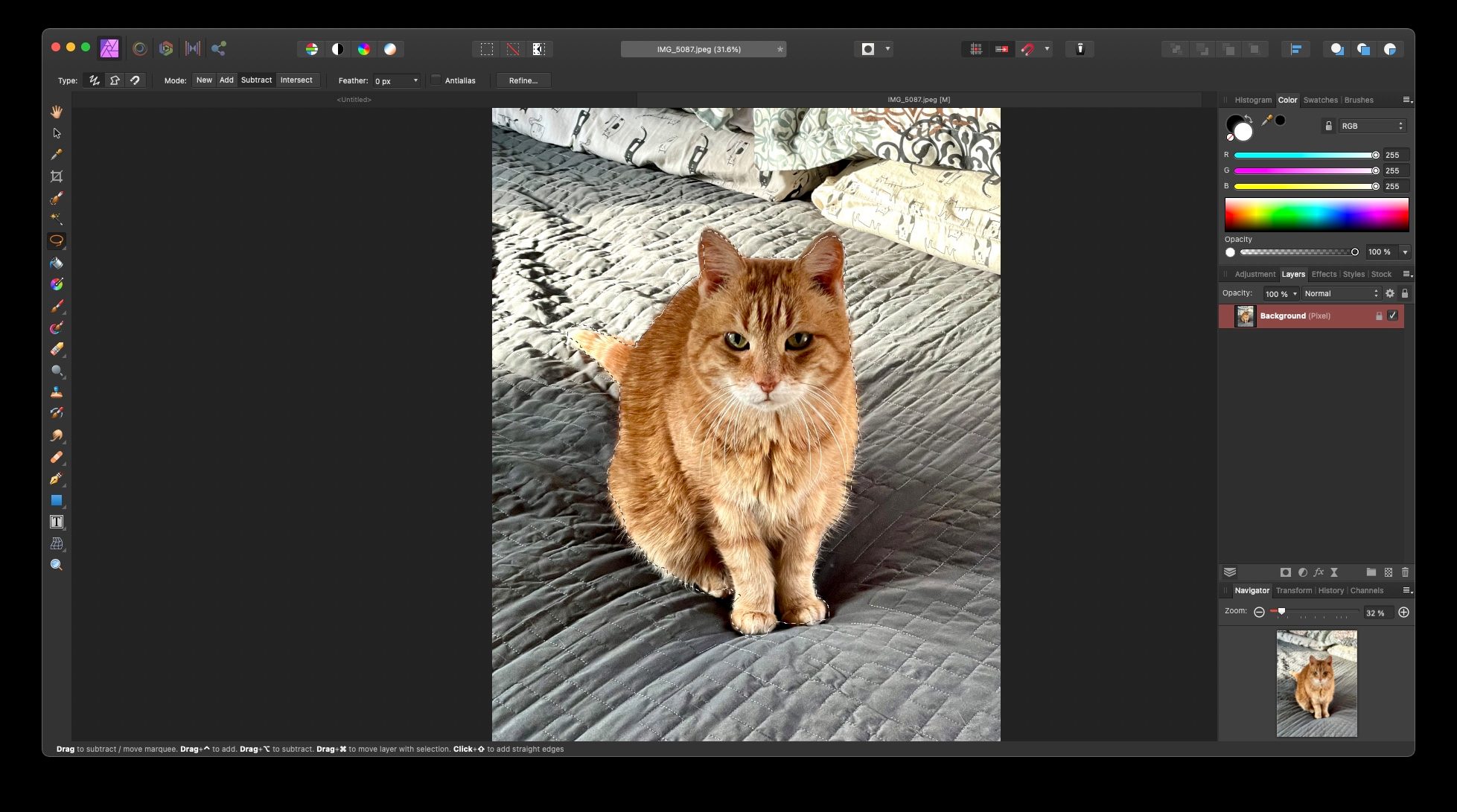Choose the Freehand lasso type
1457x812 pixels.
(95, 80)
